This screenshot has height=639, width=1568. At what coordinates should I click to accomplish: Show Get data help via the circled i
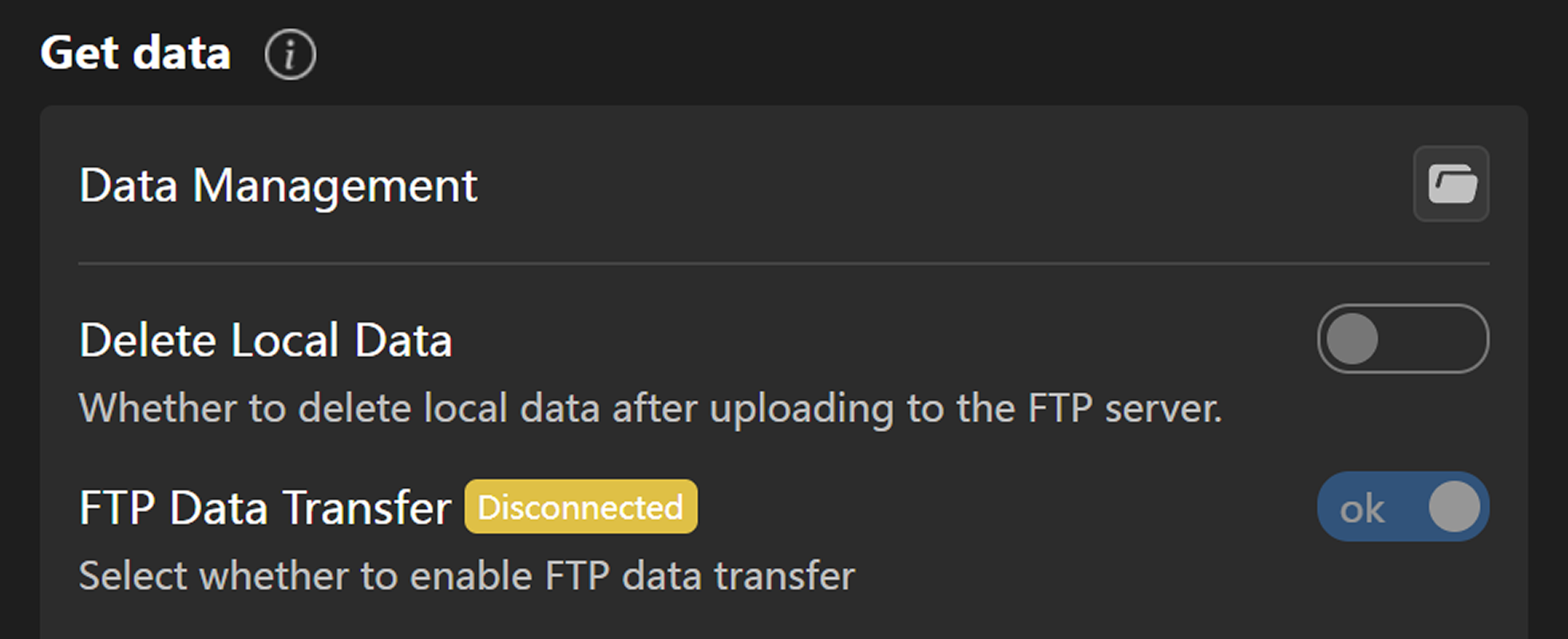click(x=290, y=54)
